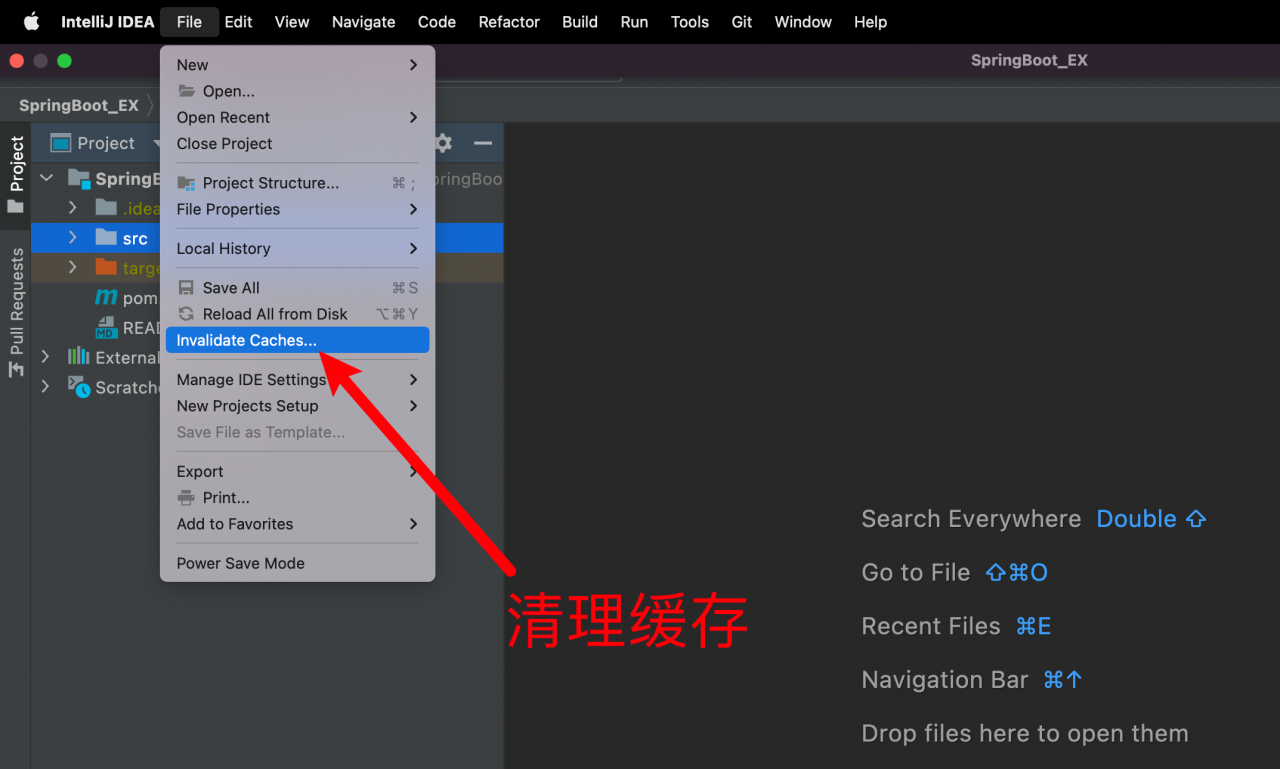
Task: Click the Scratches and Consoles icon
Action: tap(78, 387)
